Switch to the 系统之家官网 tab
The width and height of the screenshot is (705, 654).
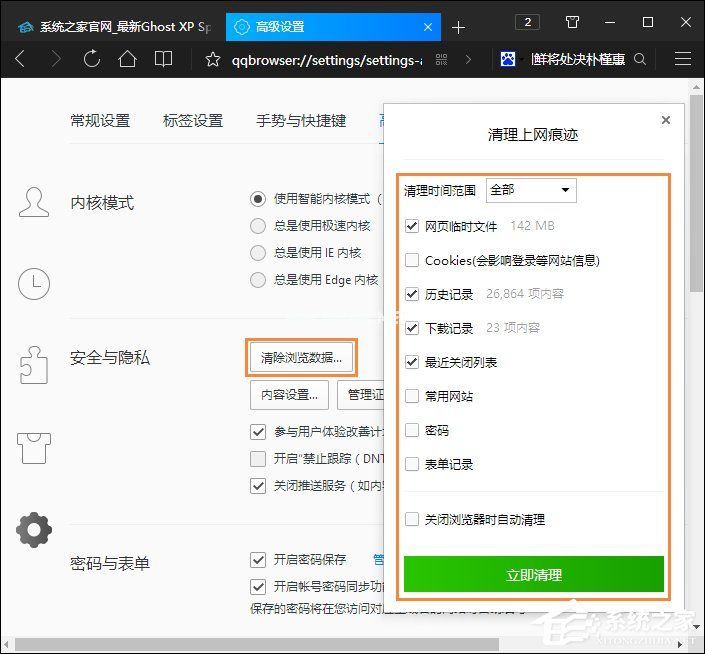(114, 27)
